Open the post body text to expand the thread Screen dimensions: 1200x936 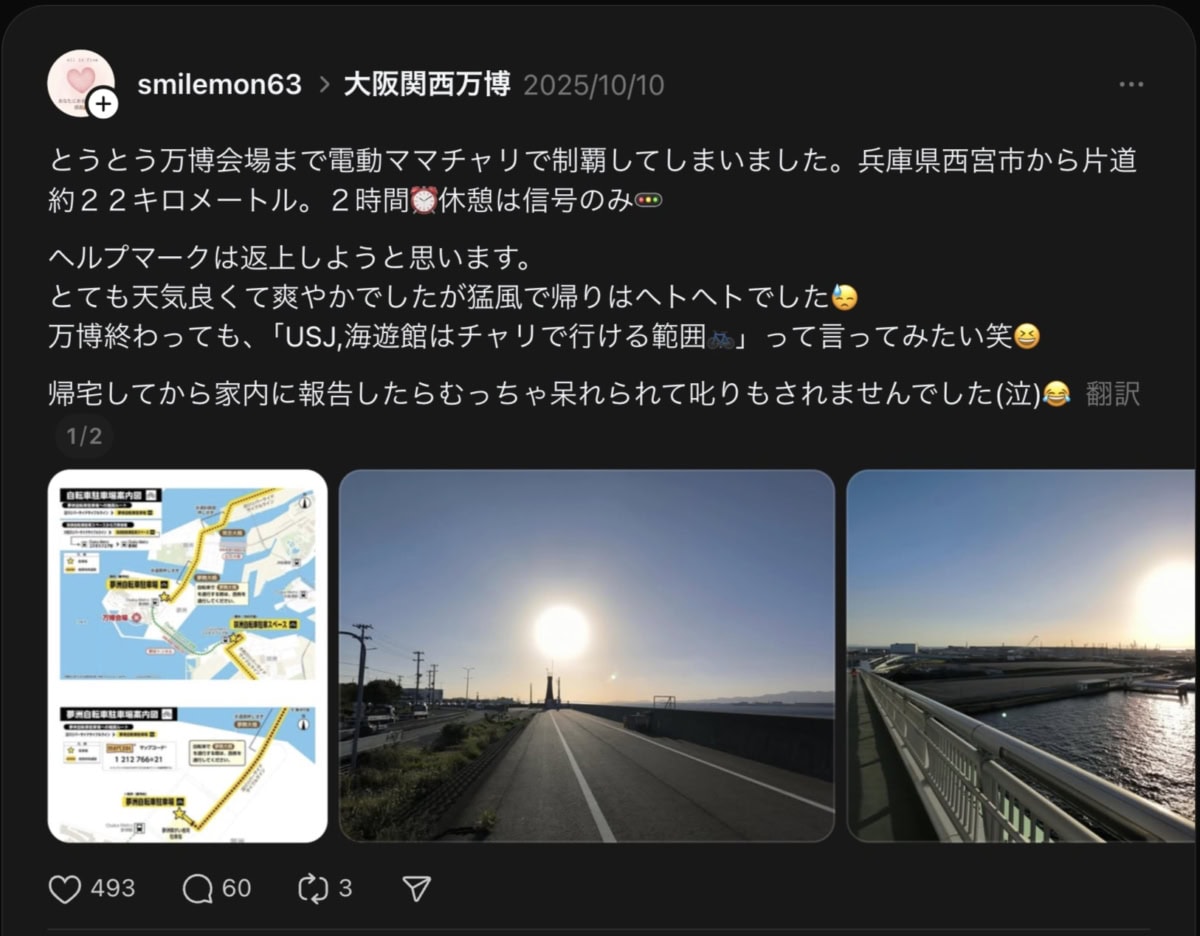point(596,277)
